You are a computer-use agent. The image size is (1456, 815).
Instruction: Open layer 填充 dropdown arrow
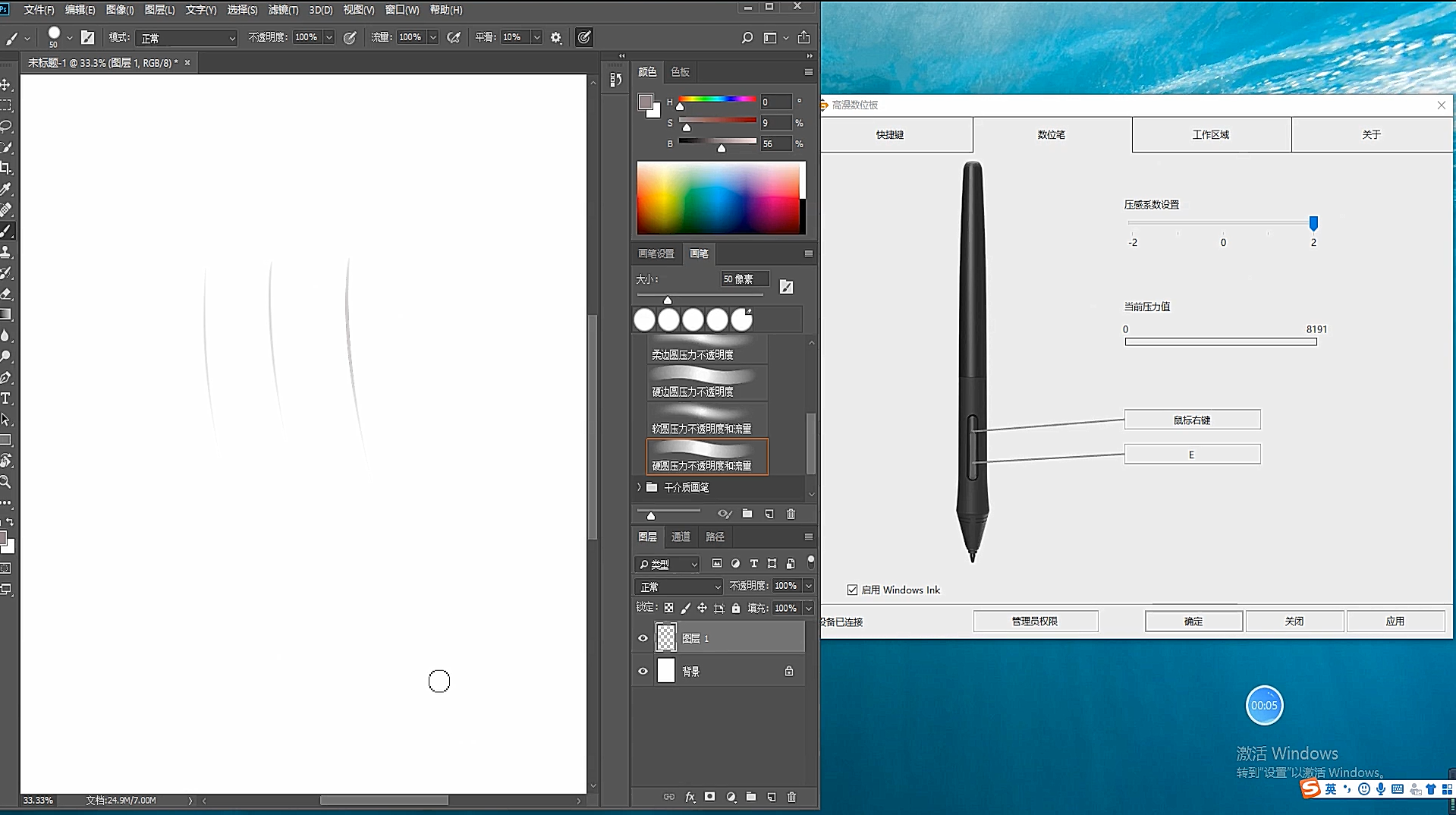pos(808,608)
